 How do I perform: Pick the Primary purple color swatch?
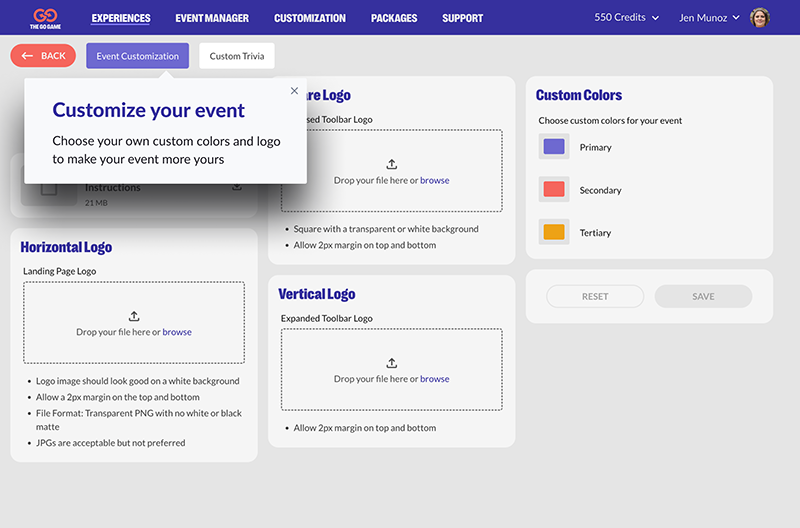554,147
